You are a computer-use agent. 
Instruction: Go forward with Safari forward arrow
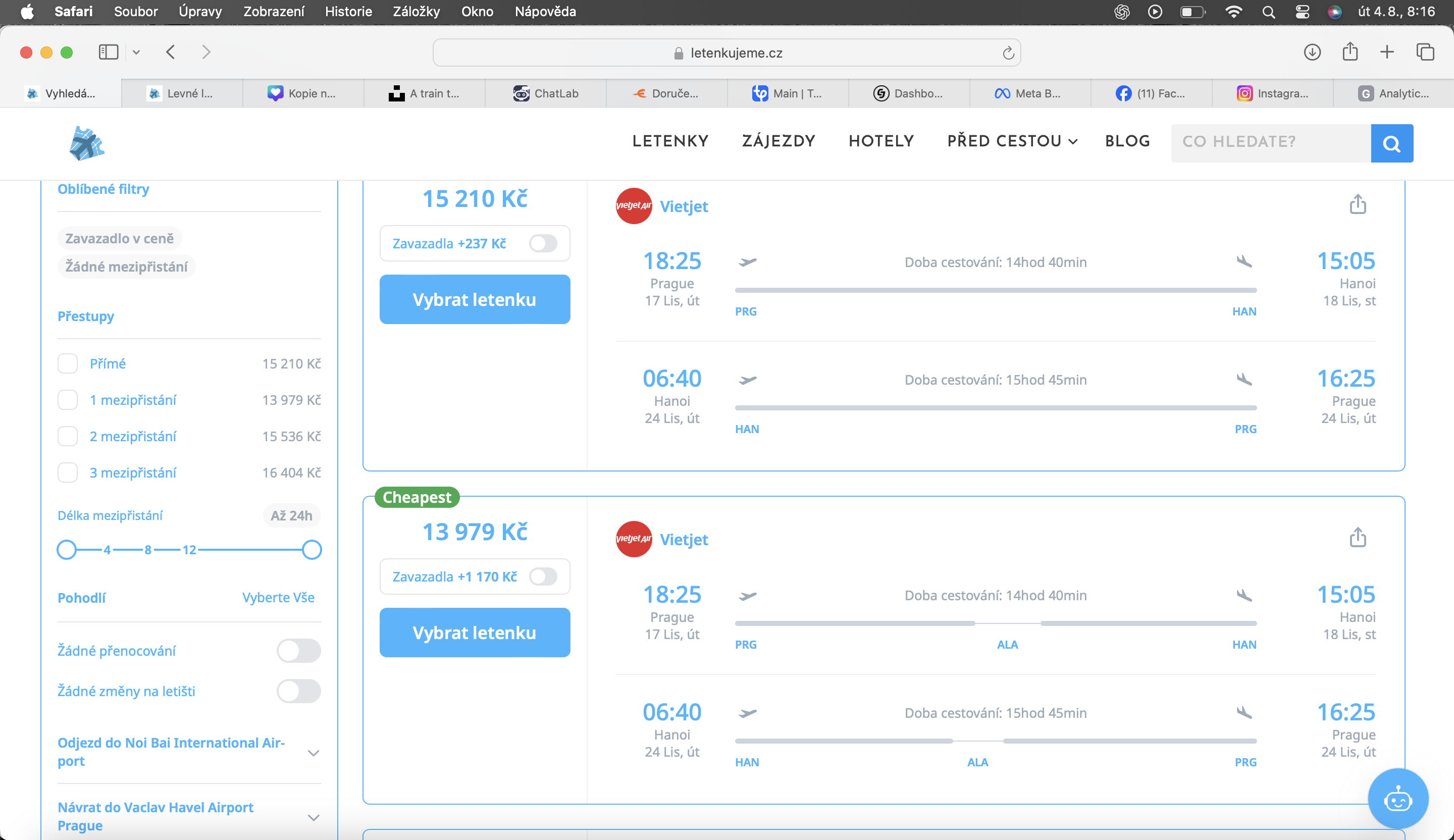pos(206,52)
